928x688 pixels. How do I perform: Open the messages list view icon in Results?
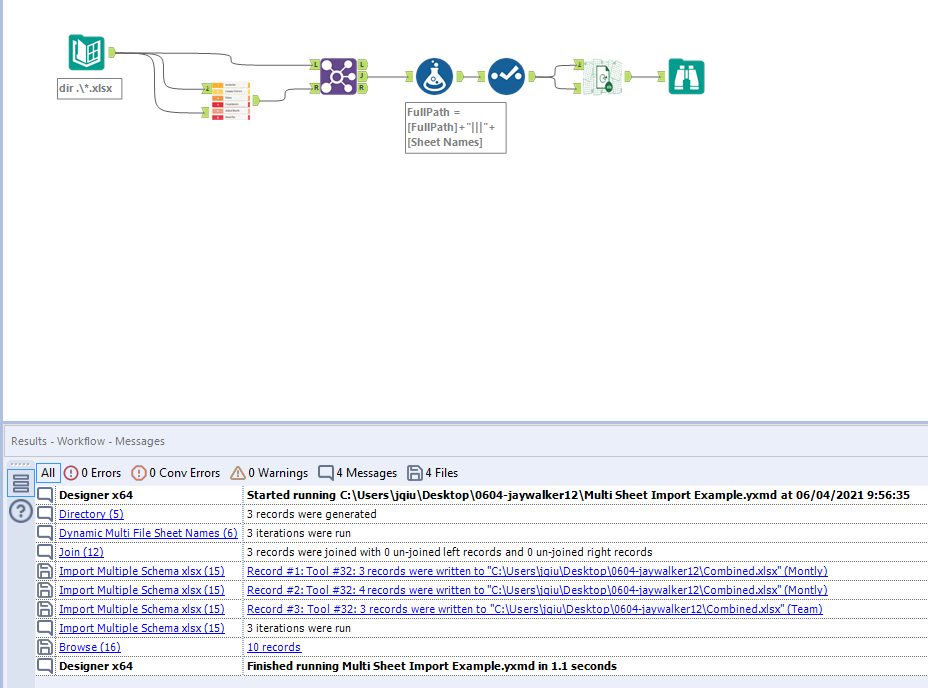pos(21,483)
